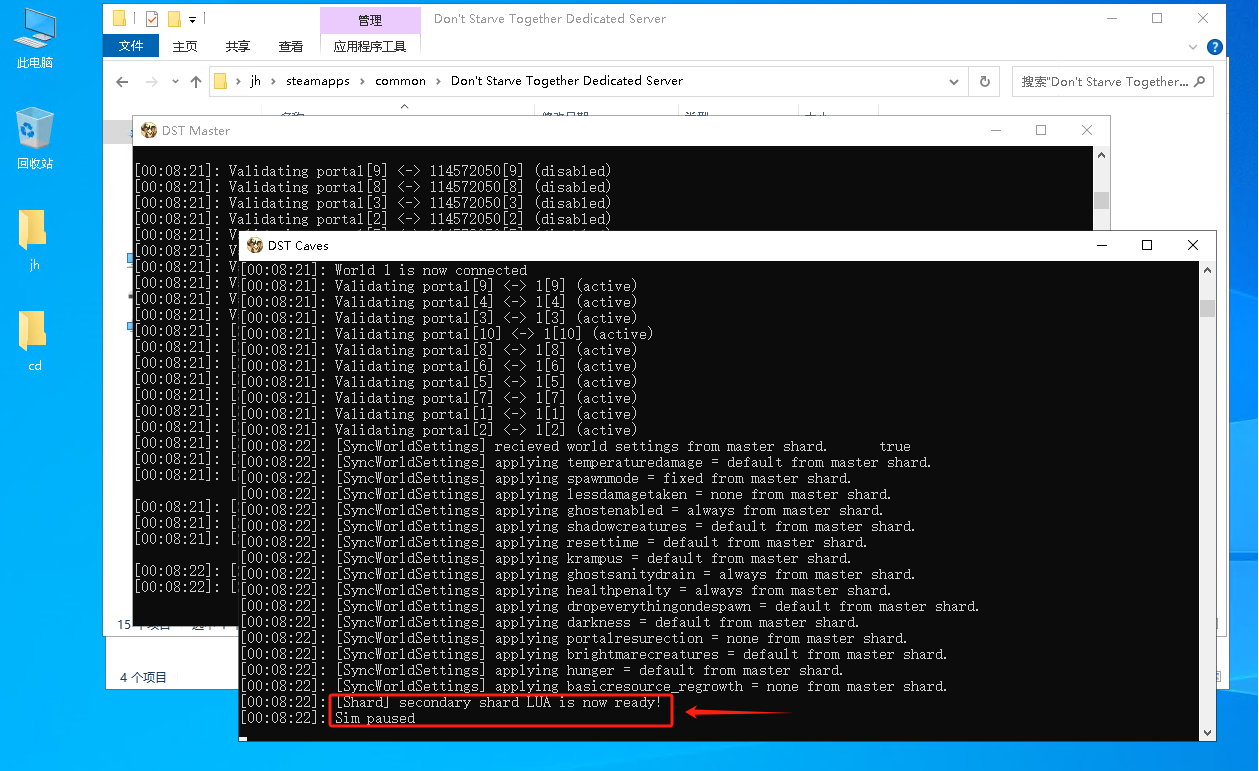Image resolution: width=1259 pixels, height=771 pixels.
Task: Select the jh folder on the desktop
Action: [x=34, y=240]
